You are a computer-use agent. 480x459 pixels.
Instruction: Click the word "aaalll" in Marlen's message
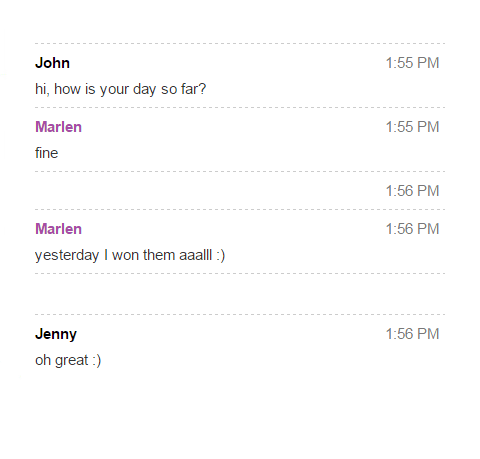[x=195, y=255]
